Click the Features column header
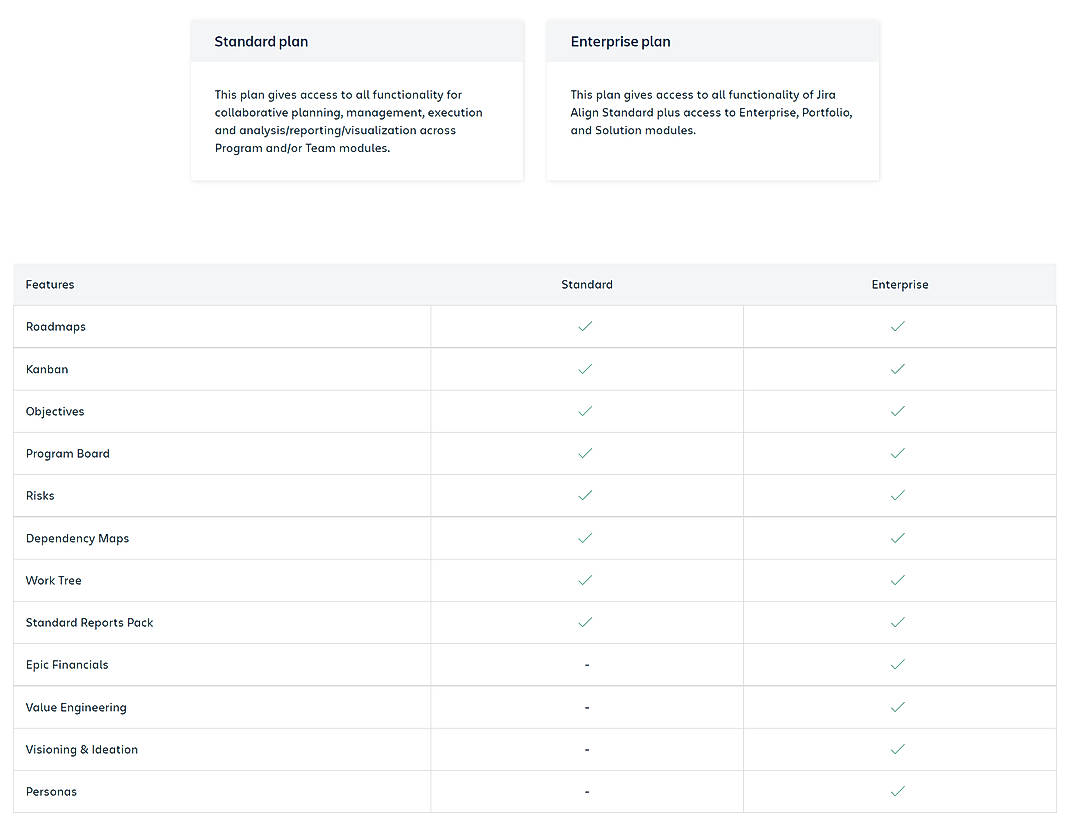The image size is (1070, 826). [x=50, y=284]
